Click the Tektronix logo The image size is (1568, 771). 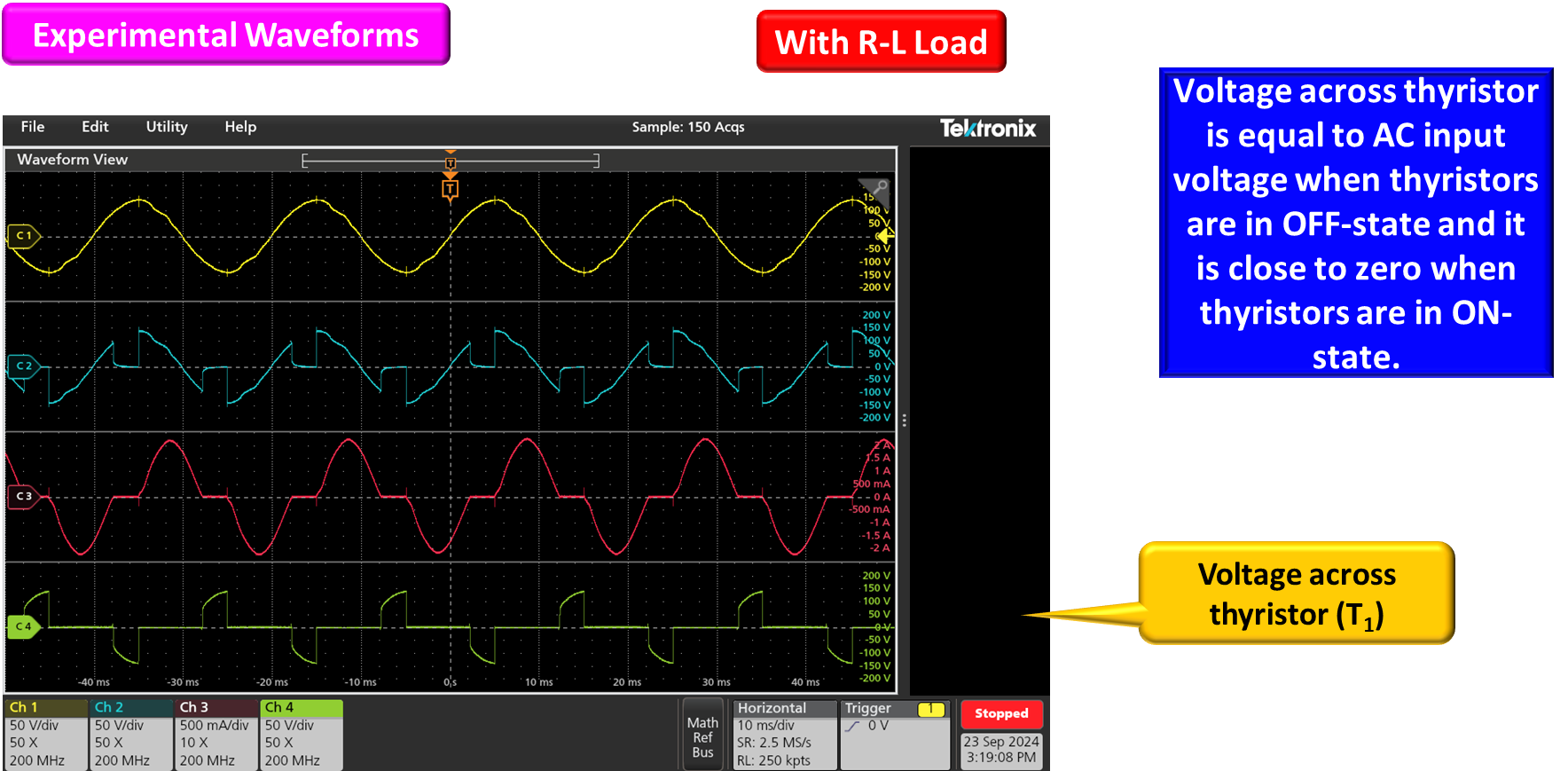click(x=987, y=129)
